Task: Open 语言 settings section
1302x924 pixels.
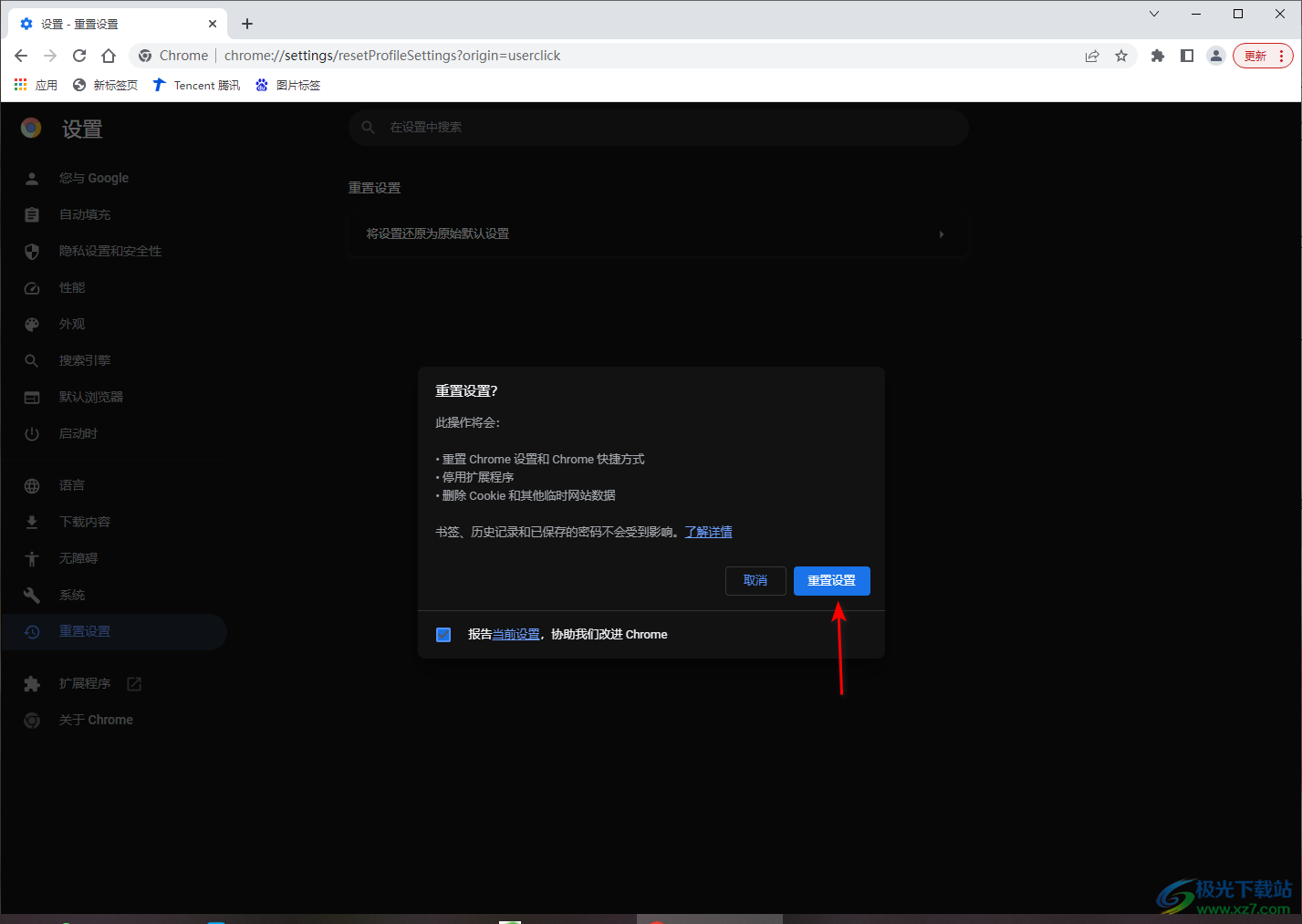Action: click(114, 485)
